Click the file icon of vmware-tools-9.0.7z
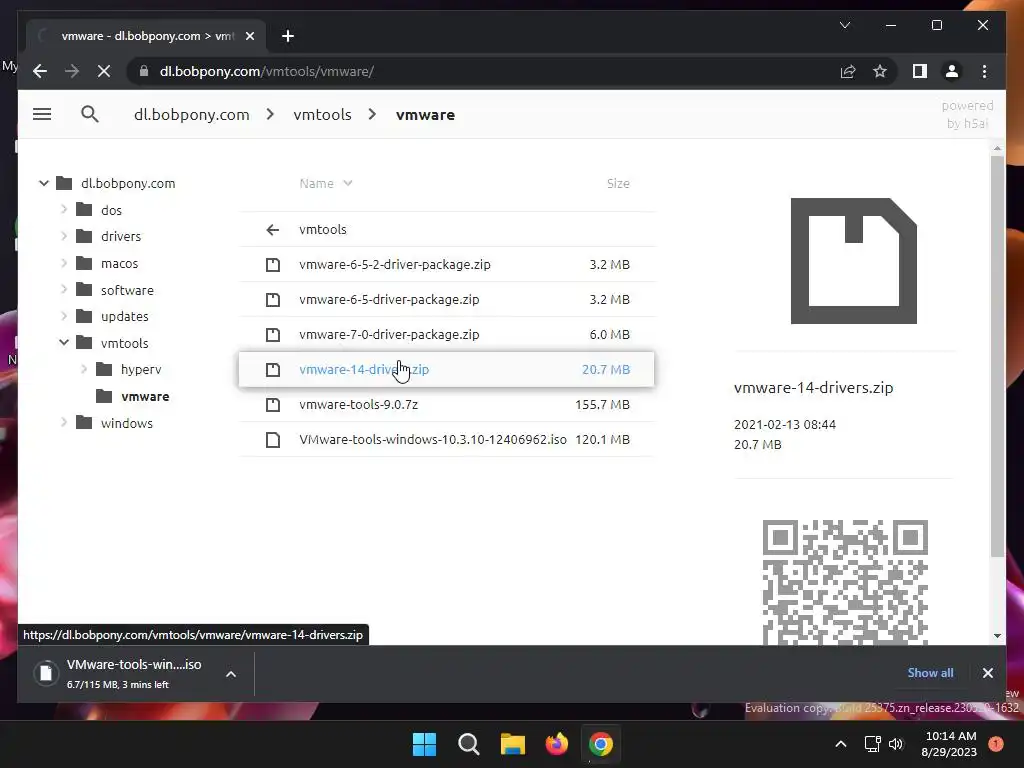The height and width of the screenshot is (768, 1024). click(x=273, y=405)
